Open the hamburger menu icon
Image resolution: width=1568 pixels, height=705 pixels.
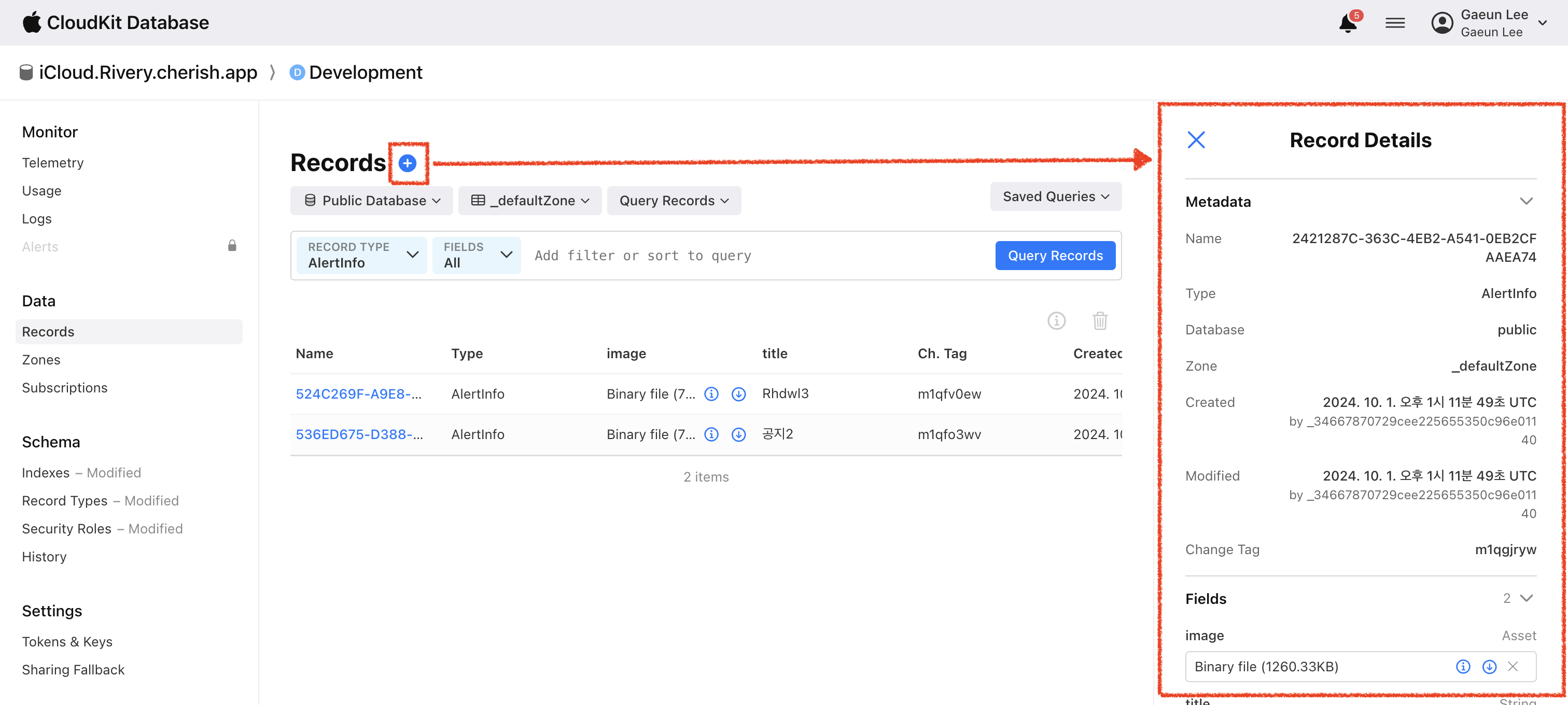[1395, 23]
